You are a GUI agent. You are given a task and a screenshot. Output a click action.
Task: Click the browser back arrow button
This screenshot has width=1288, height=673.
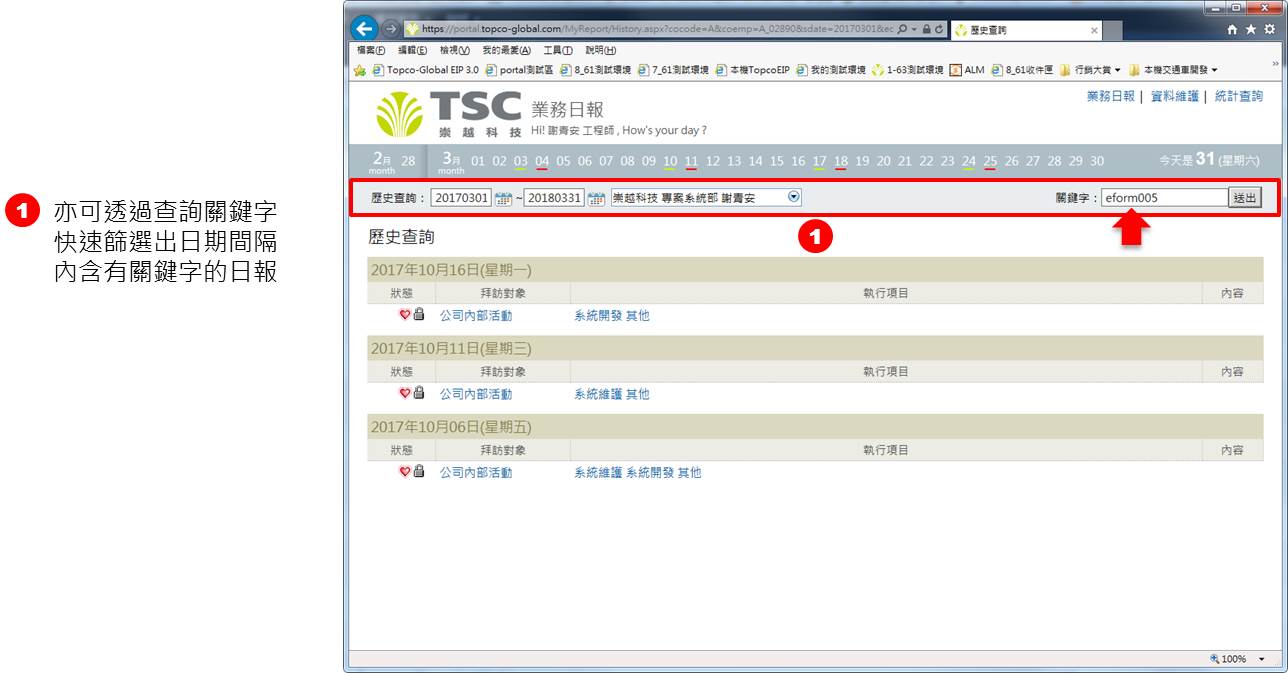365,29
